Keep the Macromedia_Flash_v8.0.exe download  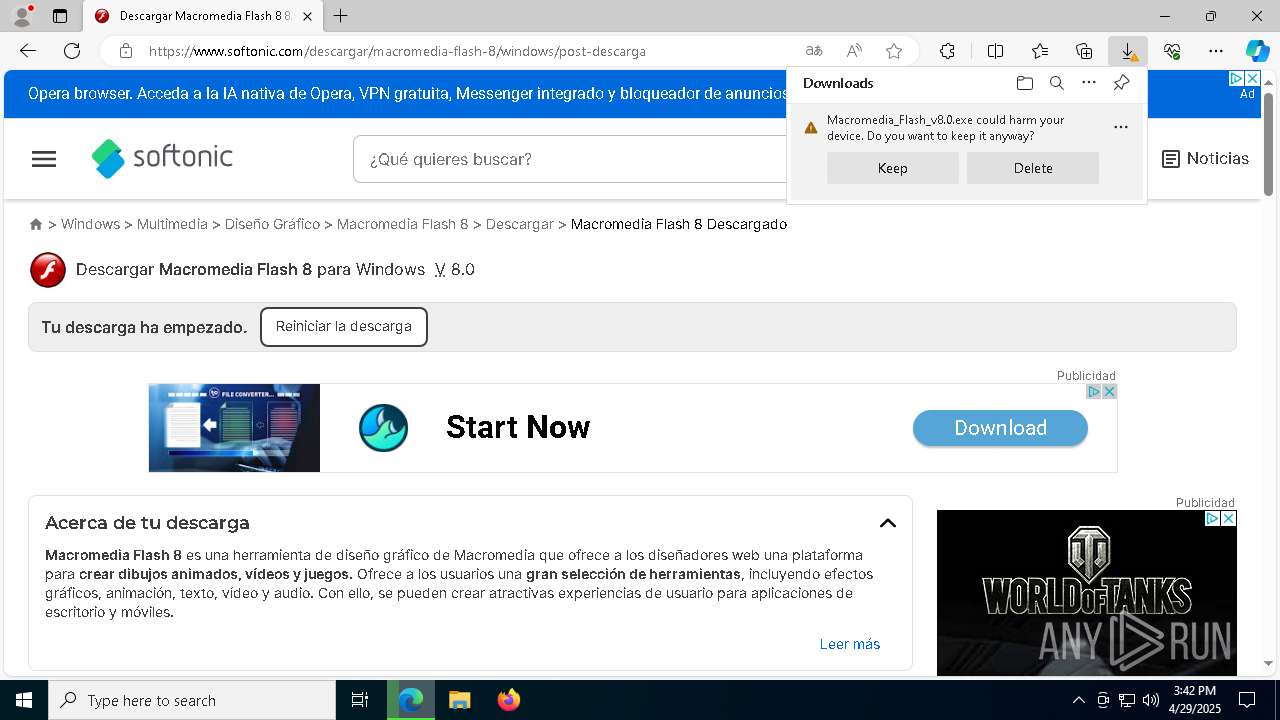click(x=893, y=168)
